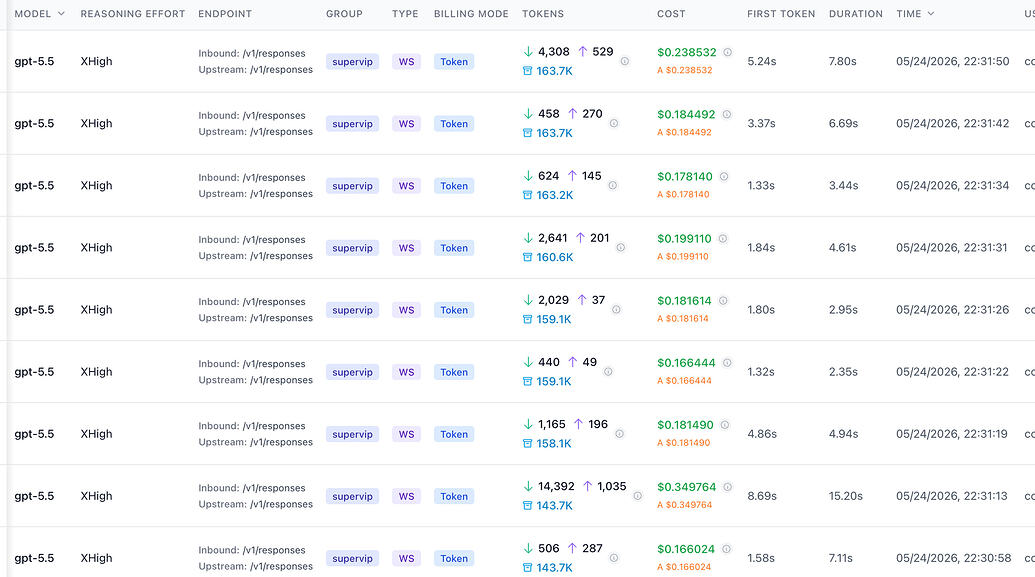1035x577 pixels.
Task: Click the Token billing badge in the 22:31:34 row
Action: pyautogui.click(x=454, y=186)
